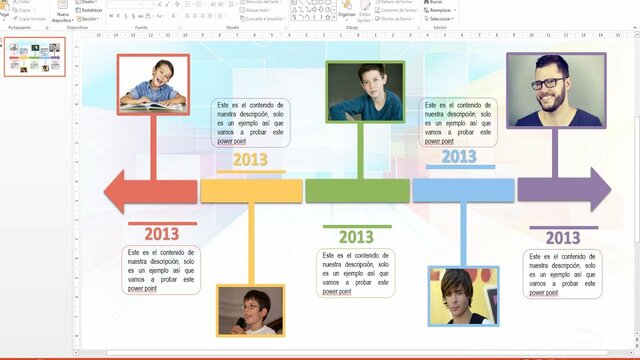
Task: Click Restablecer slide button
Action: [89, 10]
